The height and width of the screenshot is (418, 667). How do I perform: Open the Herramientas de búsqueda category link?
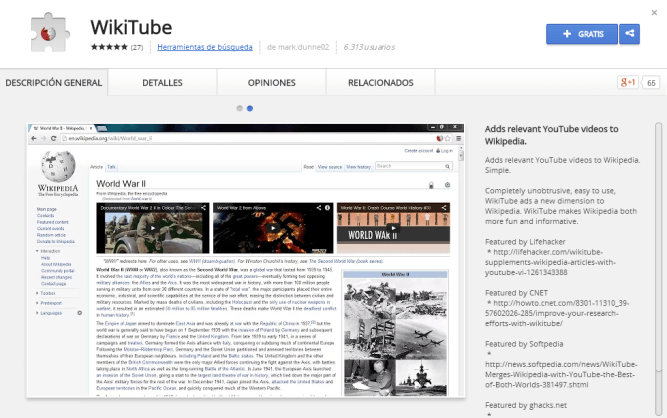(205, 47)
